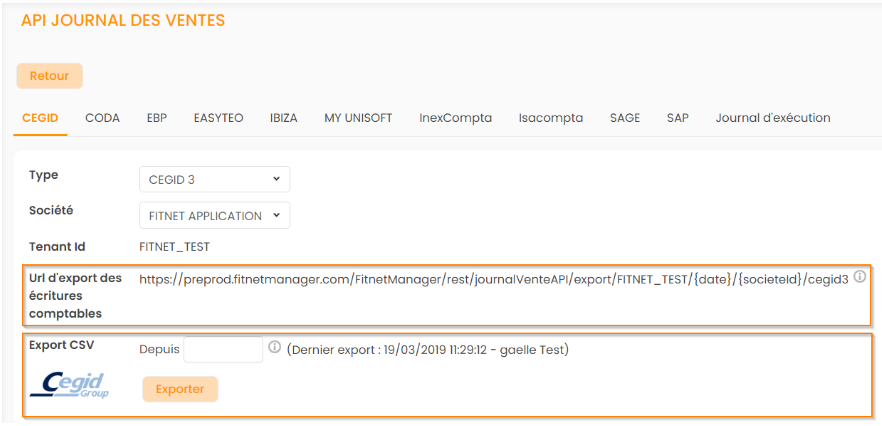Click the info icon next to Depuis field

[274, 348]
